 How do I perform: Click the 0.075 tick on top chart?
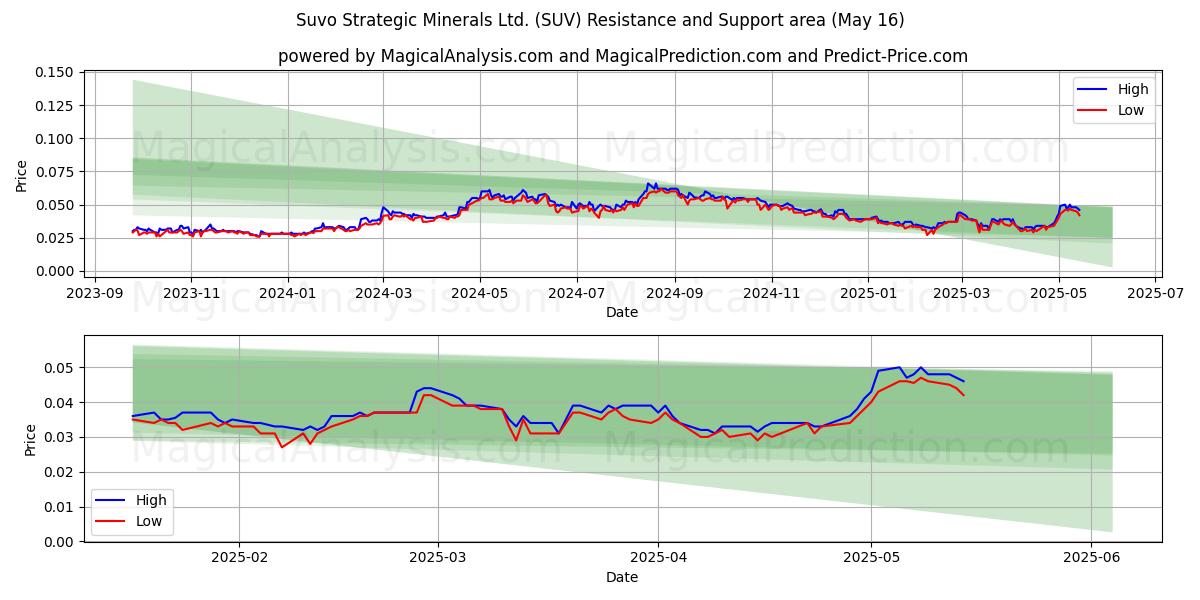pos(56,172)
